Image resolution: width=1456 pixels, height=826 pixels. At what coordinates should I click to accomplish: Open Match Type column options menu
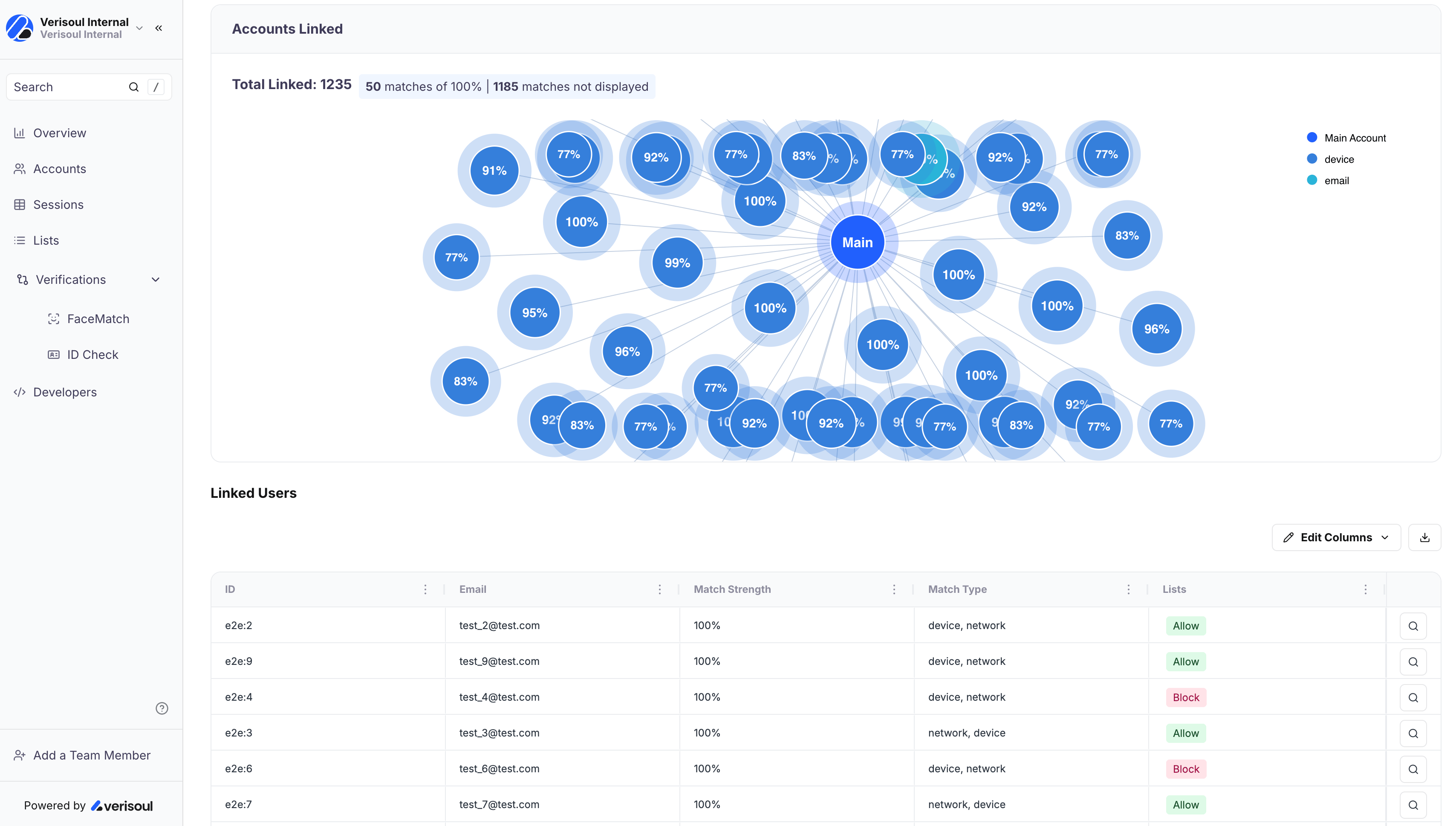pyautogui.click(x=1128, y=589)
